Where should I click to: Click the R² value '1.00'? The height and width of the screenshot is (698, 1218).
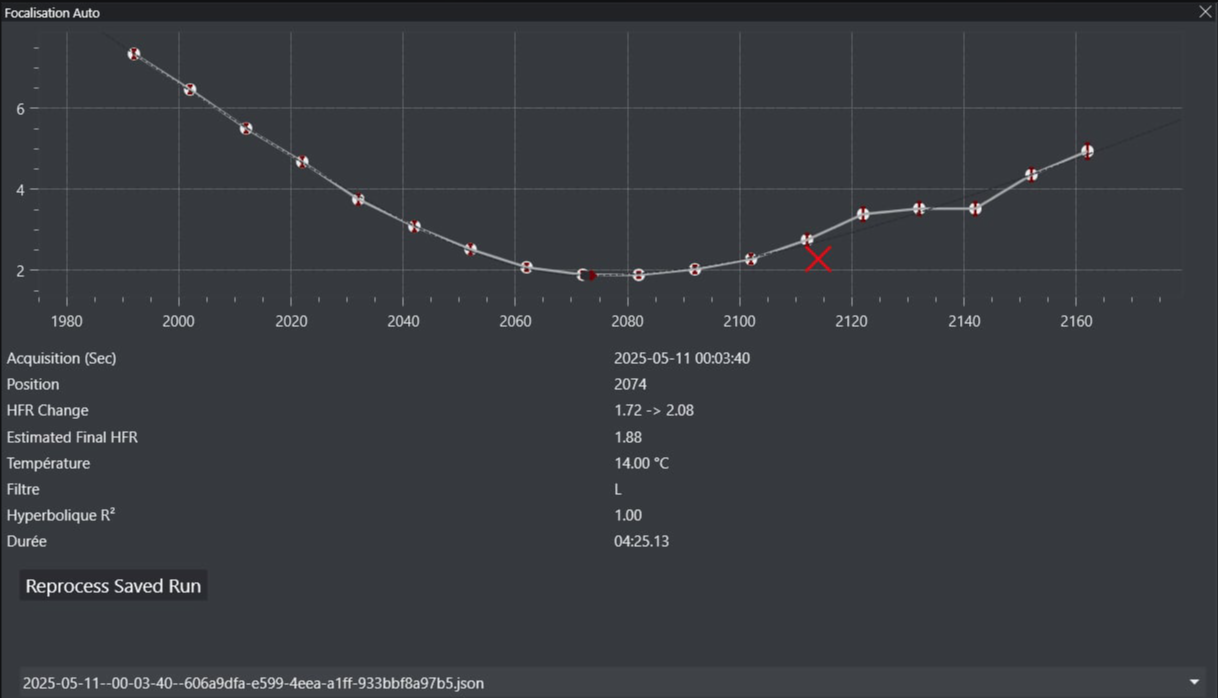(x=628, y=515)
